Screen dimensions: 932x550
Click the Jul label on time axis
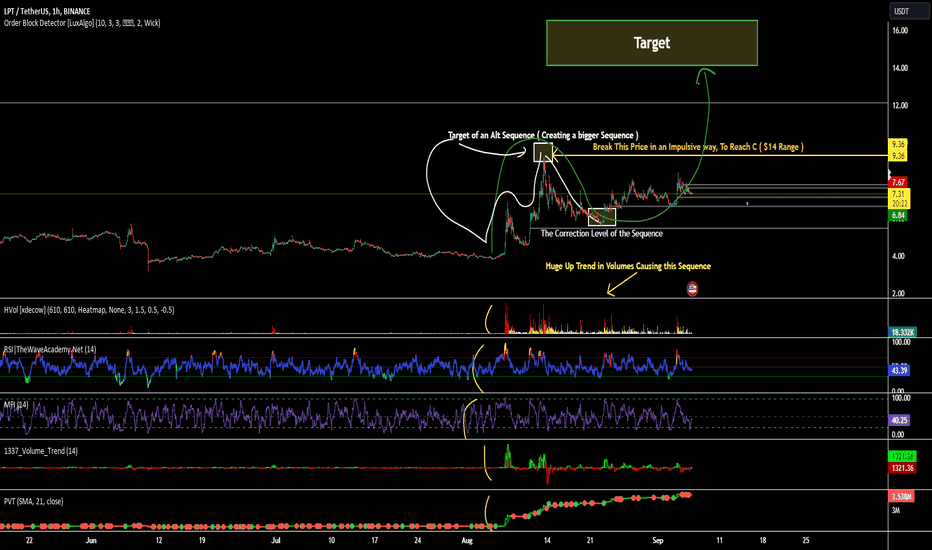click(x=276, y=540)
